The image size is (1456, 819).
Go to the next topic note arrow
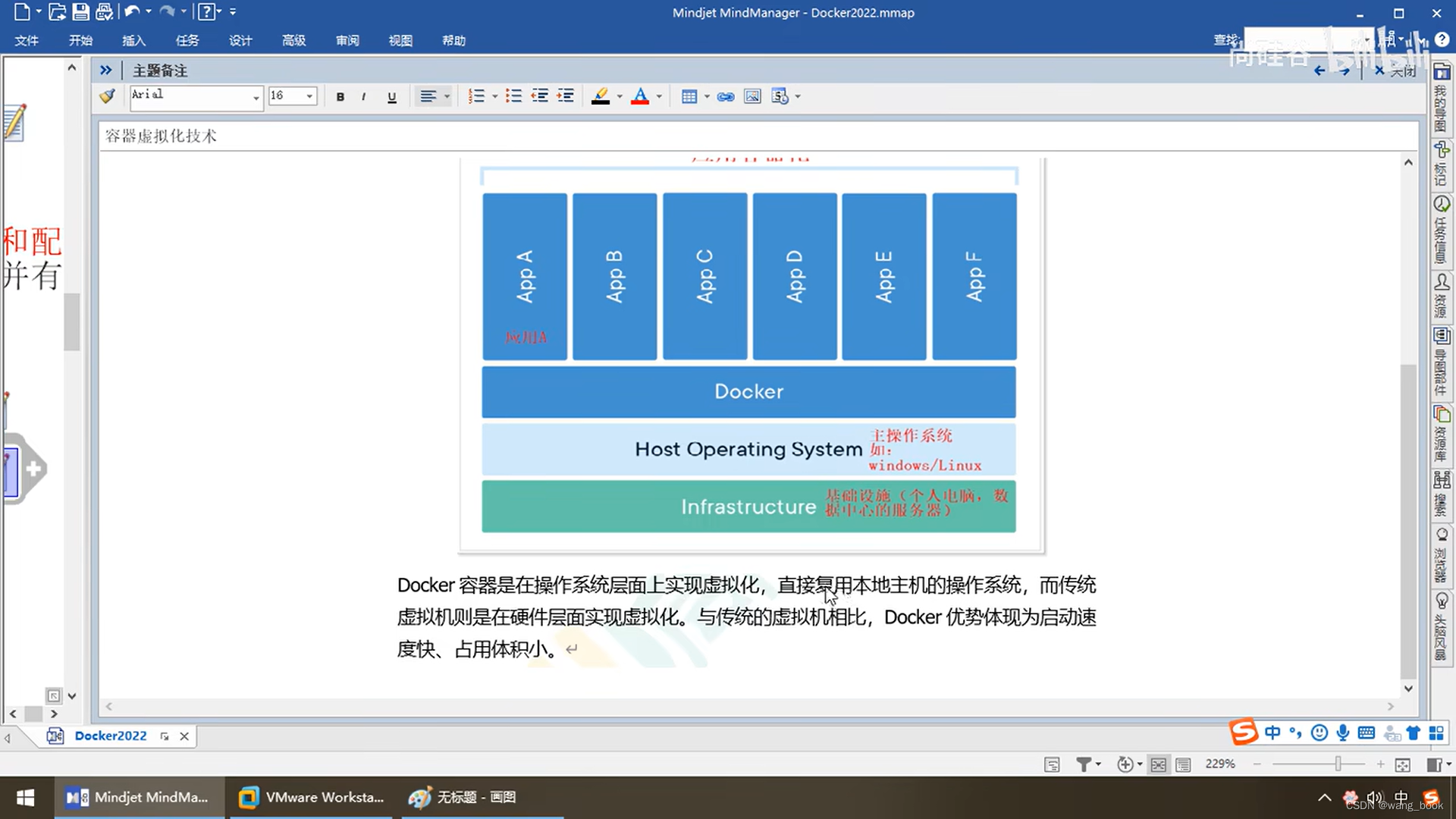pyautogui.click(x=1345, y=71)
